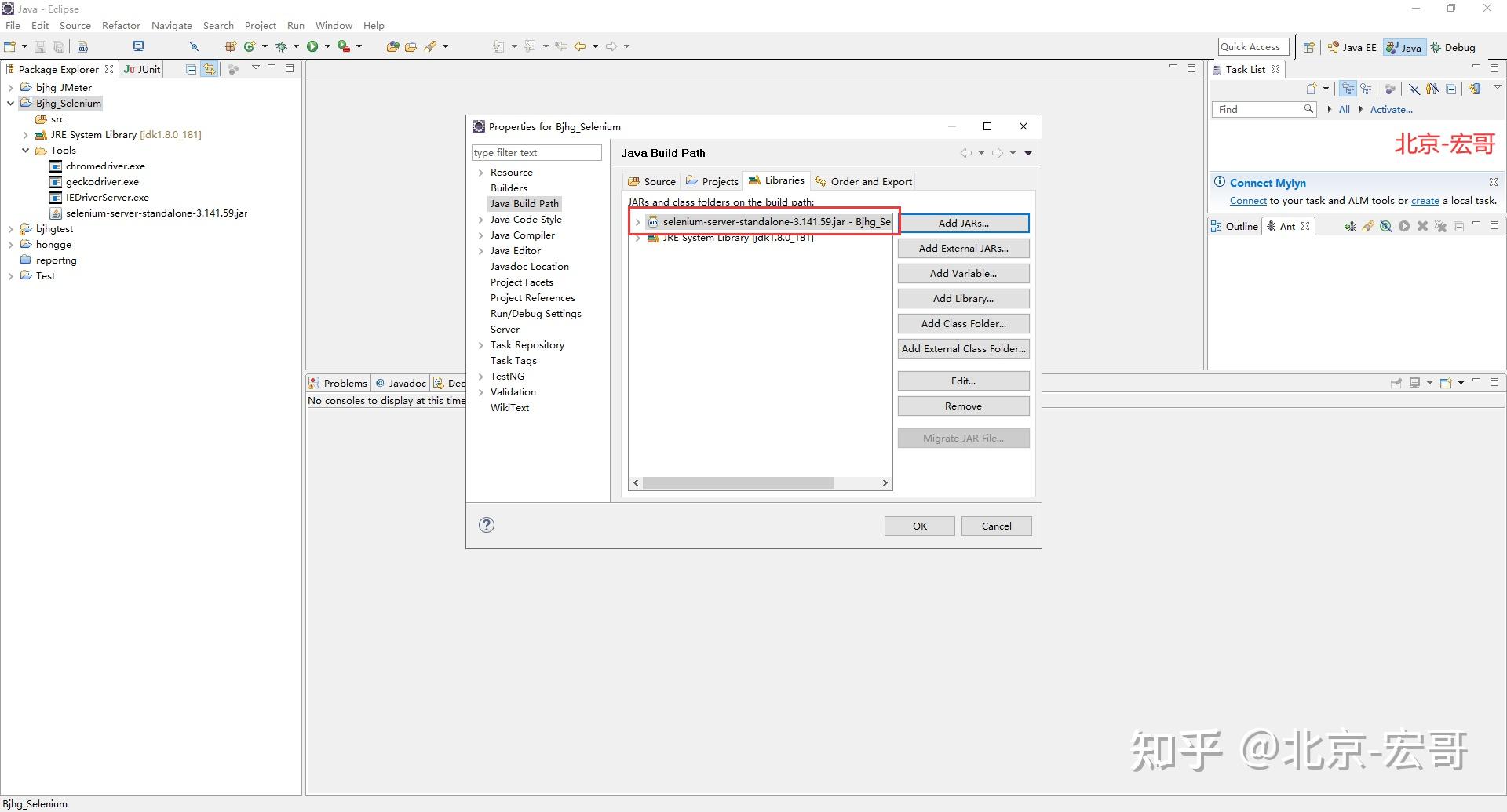
Task: Click the Connect link in Mylyn panel
Action: tap(1248, 201)
